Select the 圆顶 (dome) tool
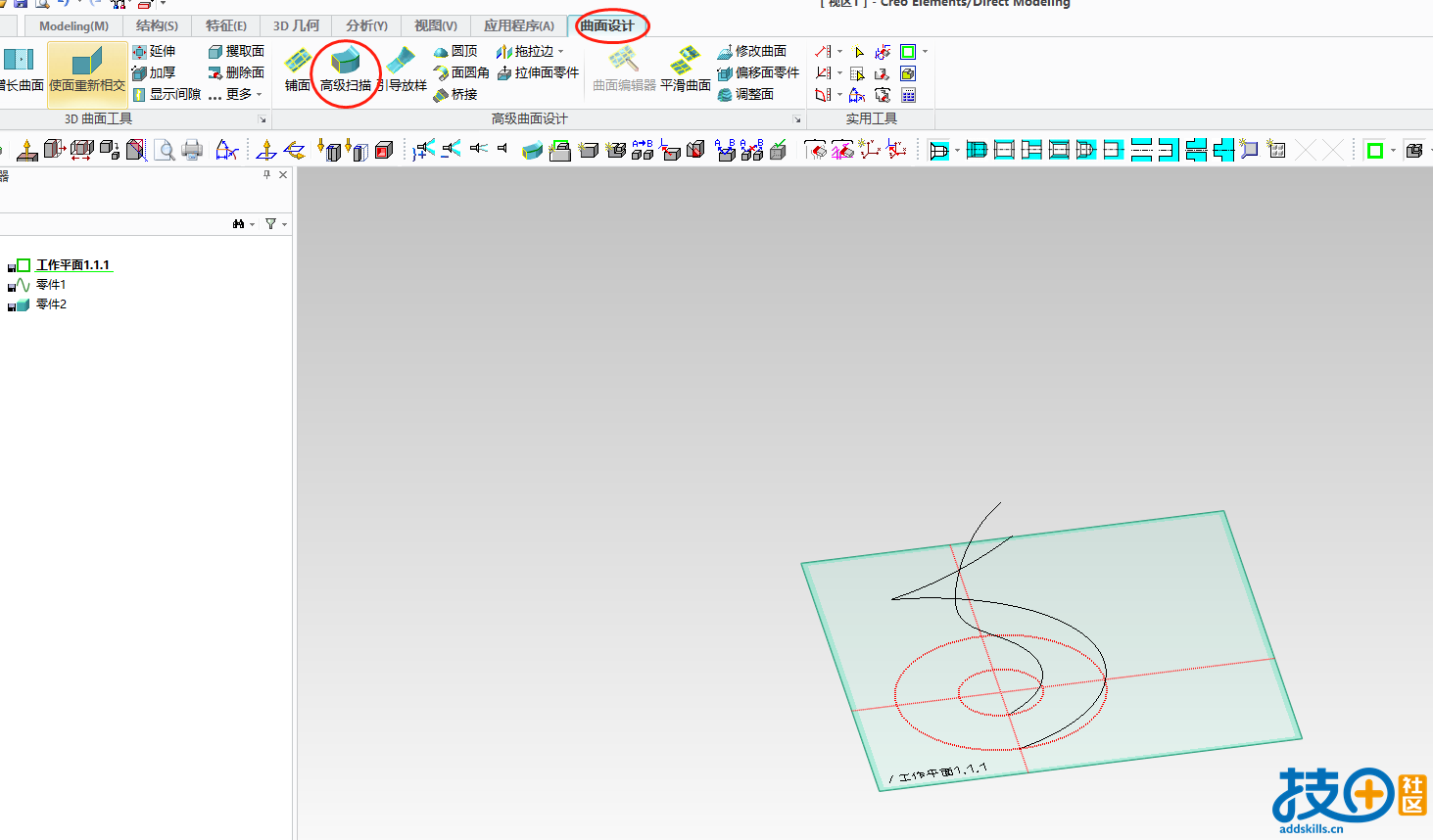 [x=455, y=51]
